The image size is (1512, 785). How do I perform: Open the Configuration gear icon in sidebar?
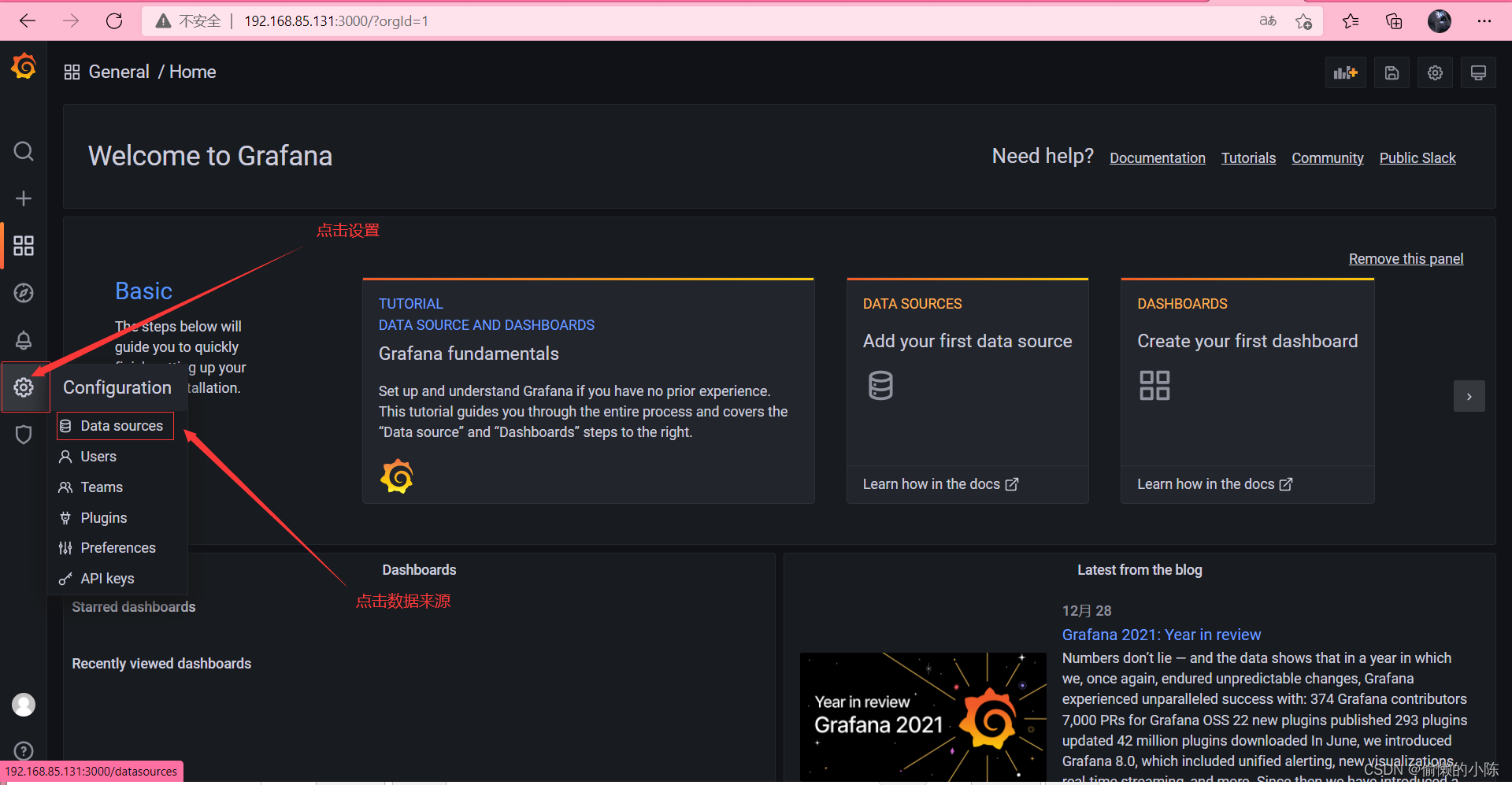point(24,387)
